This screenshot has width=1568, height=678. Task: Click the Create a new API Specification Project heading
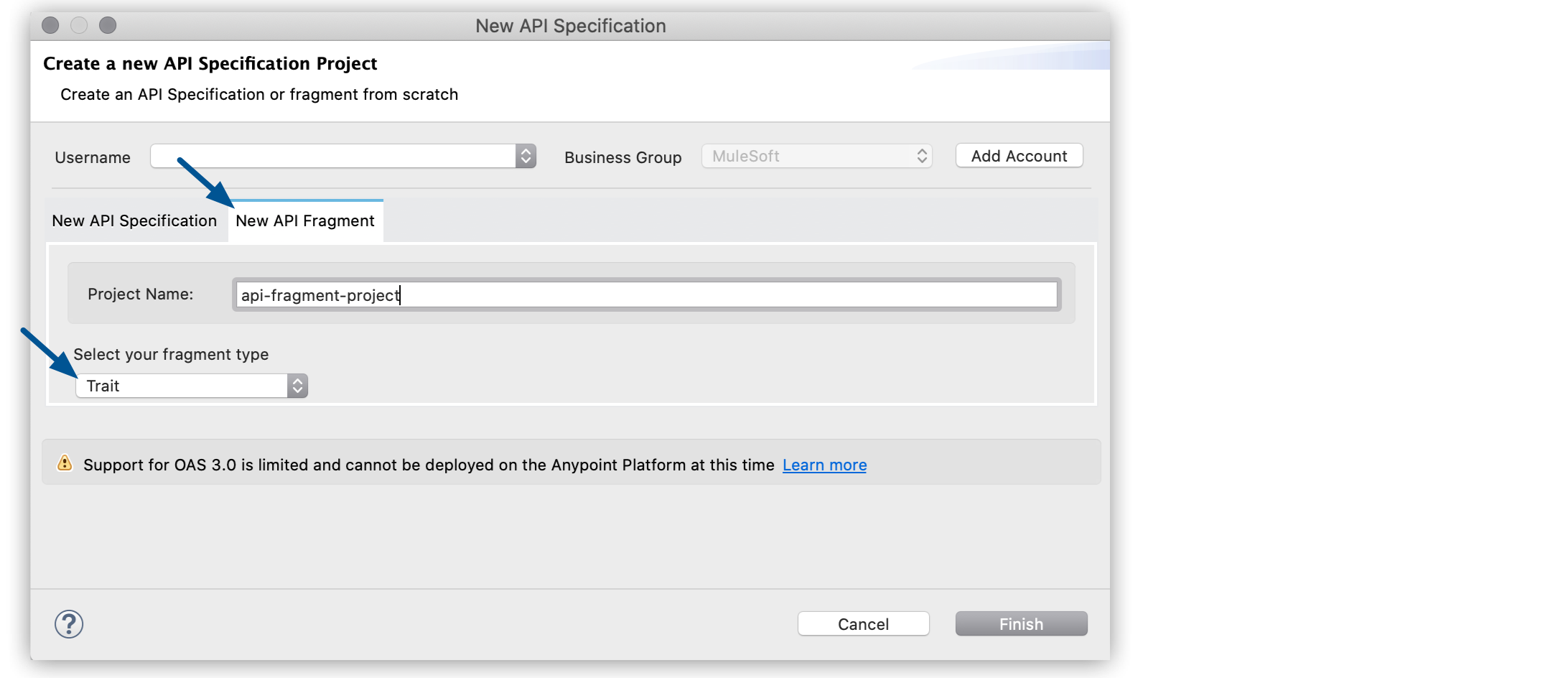210,63
